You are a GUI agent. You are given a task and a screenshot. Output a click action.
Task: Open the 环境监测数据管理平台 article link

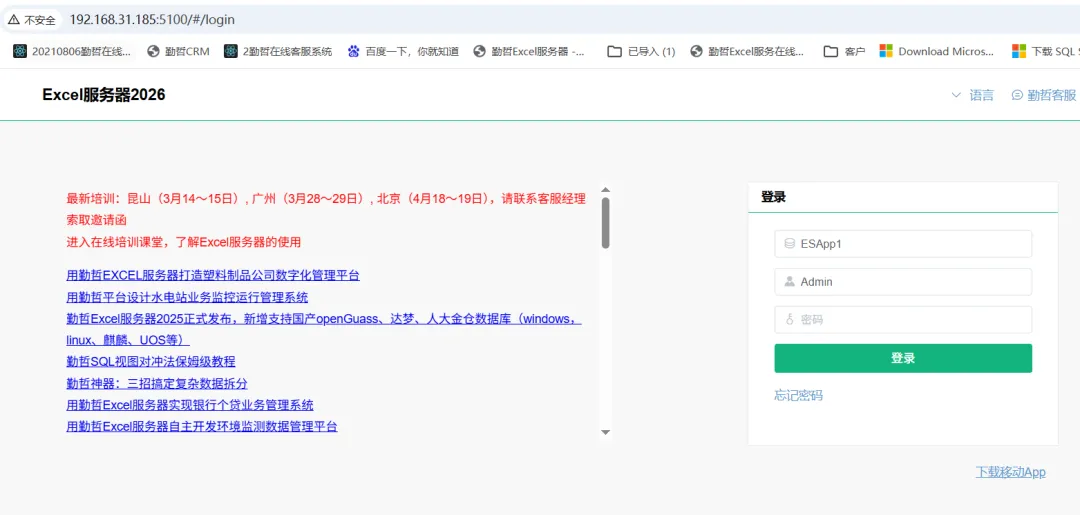tap(202, 426)
